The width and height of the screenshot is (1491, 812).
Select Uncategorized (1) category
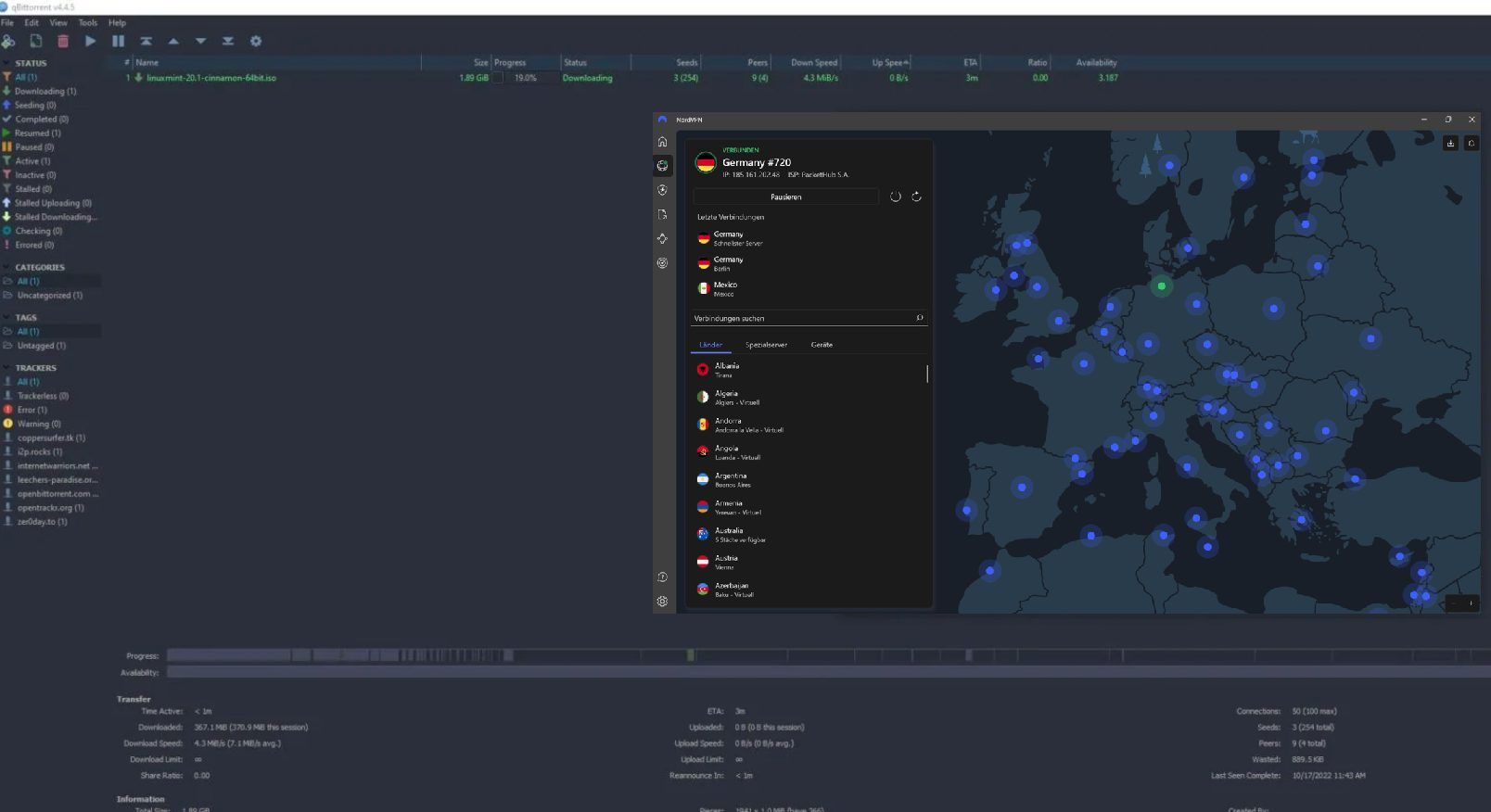[49, 296]
